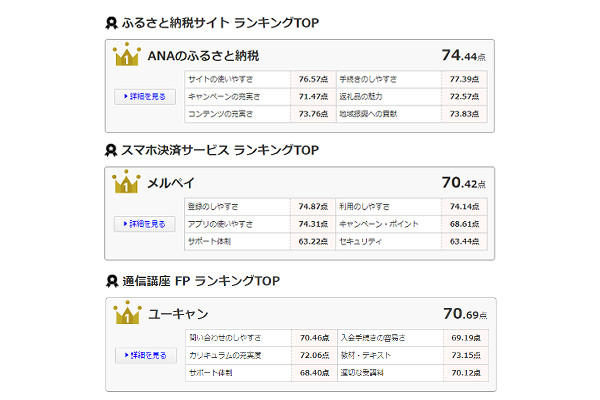
Task: Click the ribbon icon beside ふるさと納税サイト heading
Action: (111, 23)
